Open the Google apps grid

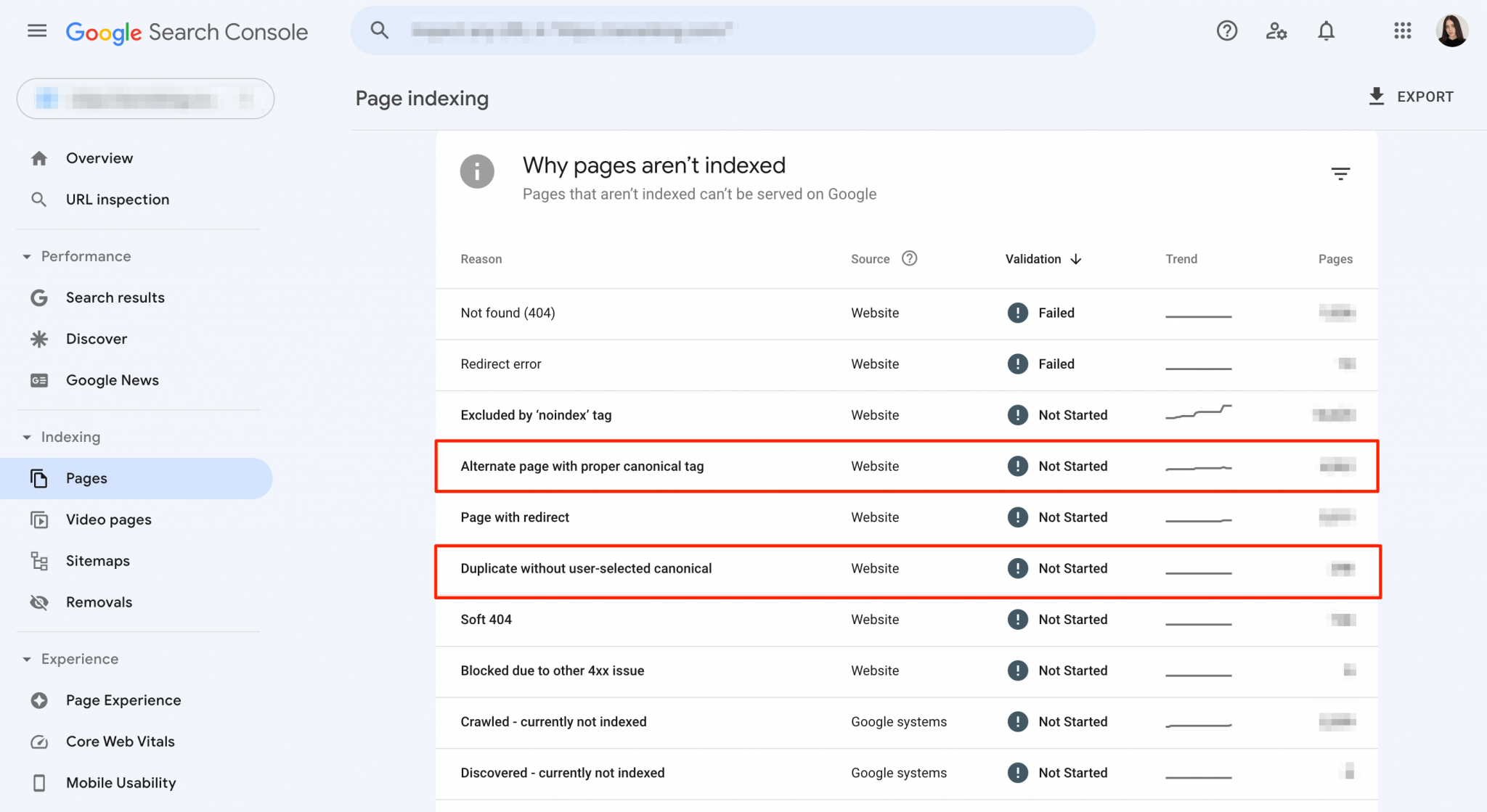click(1402, 30)
